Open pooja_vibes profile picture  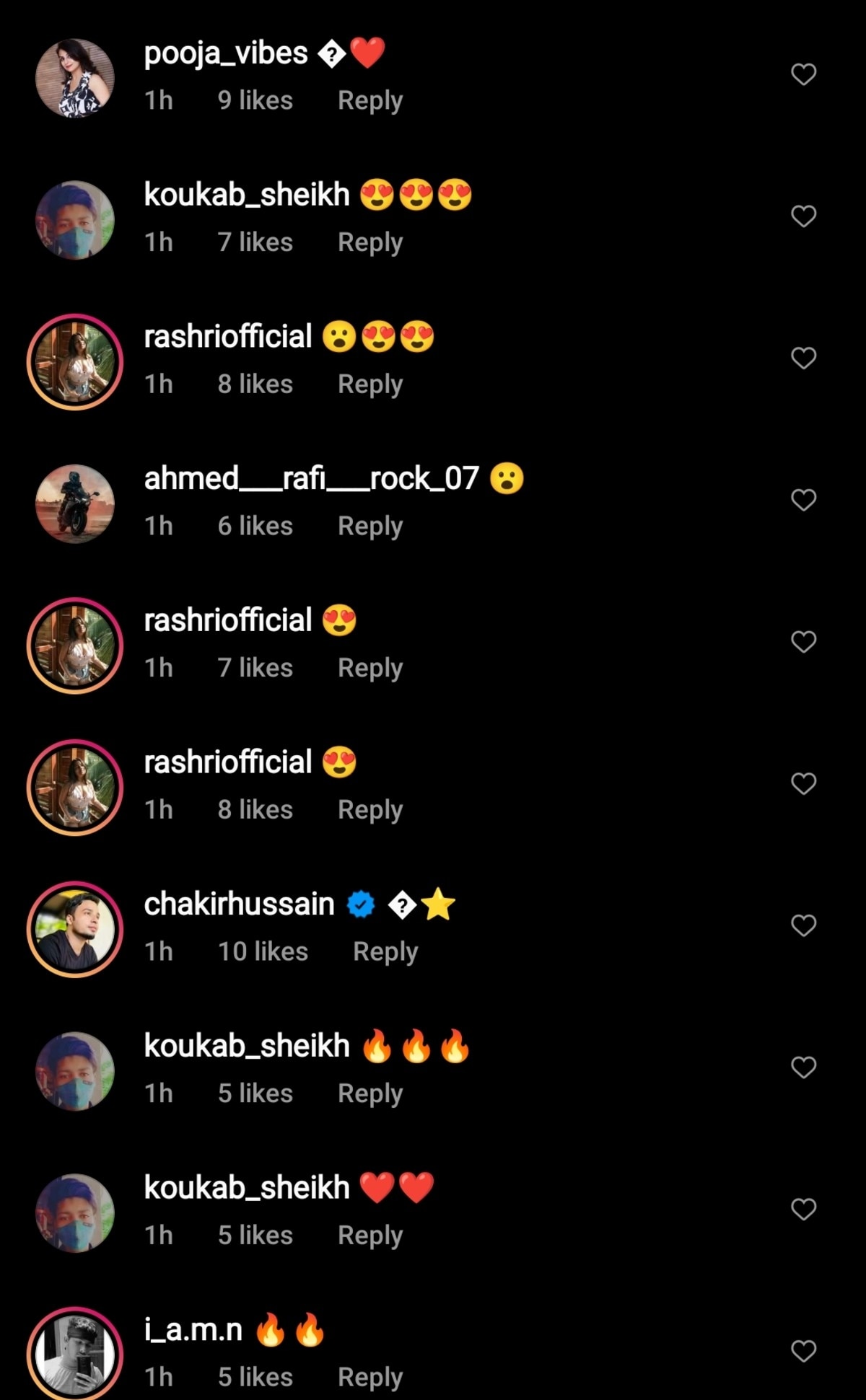point(75,78)
